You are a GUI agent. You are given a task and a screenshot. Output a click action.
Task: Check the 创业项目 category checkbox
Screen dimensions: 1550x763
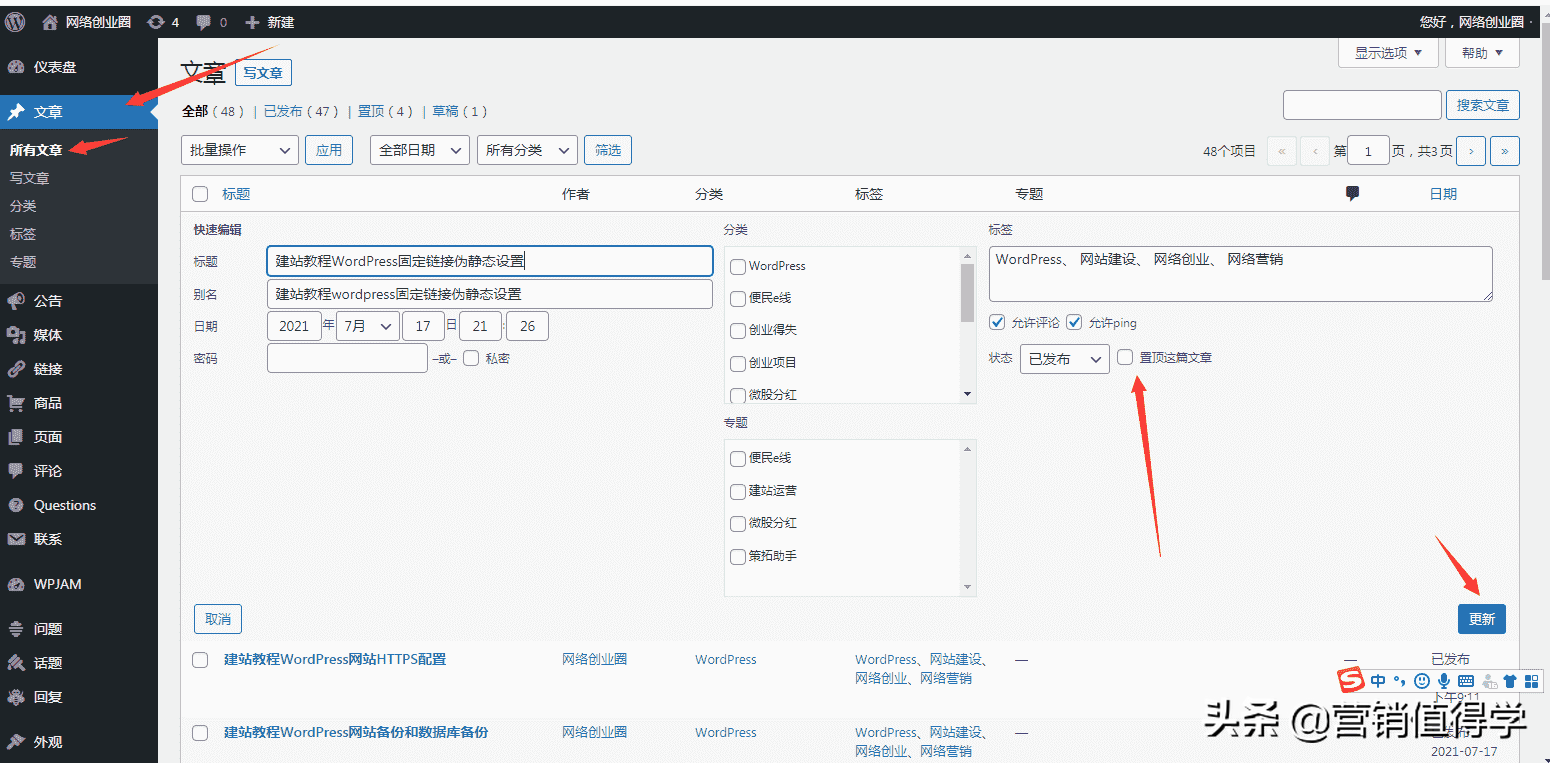click(x=738, y=364)
